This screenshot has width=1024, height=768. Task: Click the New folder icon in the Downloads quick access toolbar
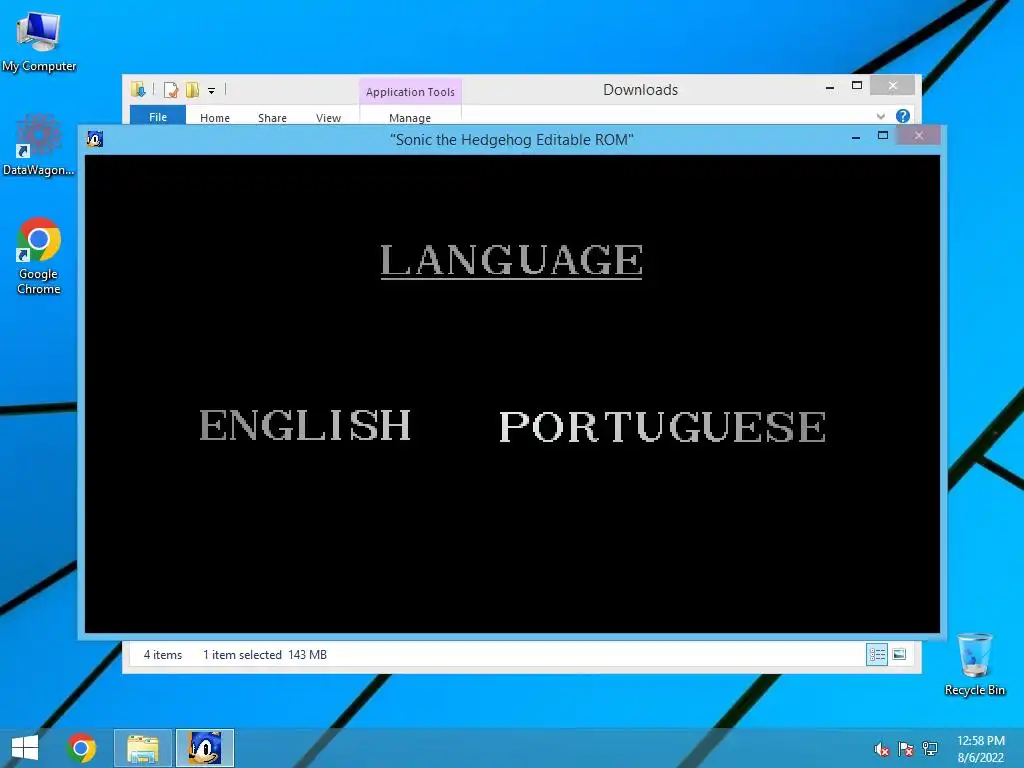(x=192, y=90)
